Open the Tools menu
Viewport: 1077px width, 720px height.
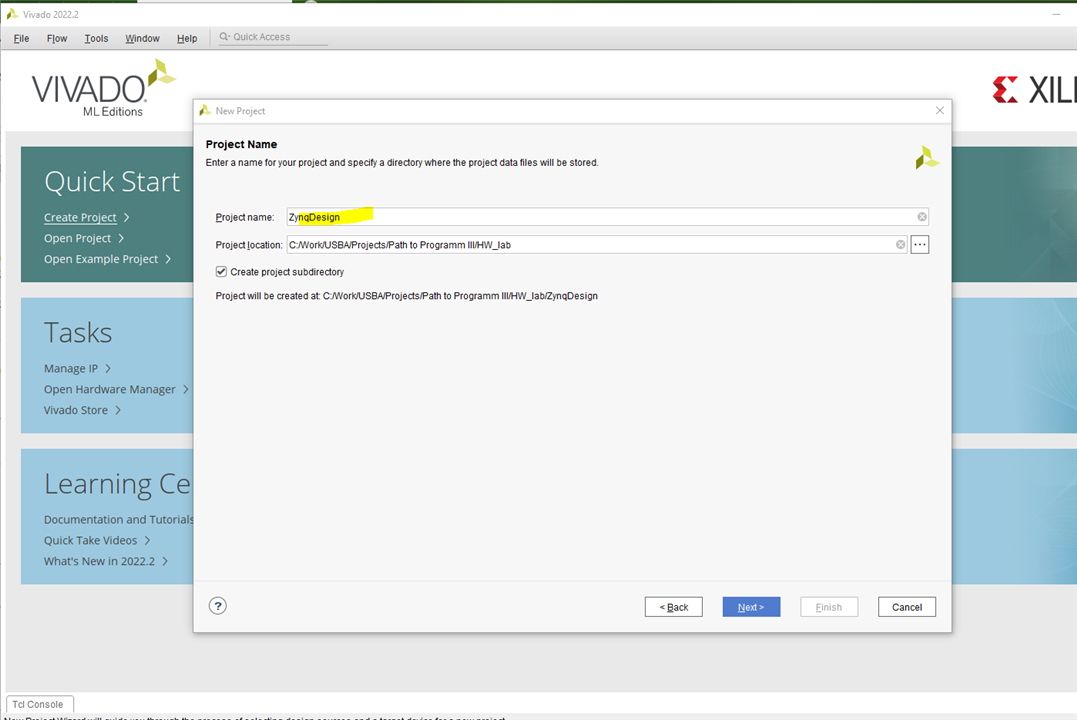(x=96, y=38)
